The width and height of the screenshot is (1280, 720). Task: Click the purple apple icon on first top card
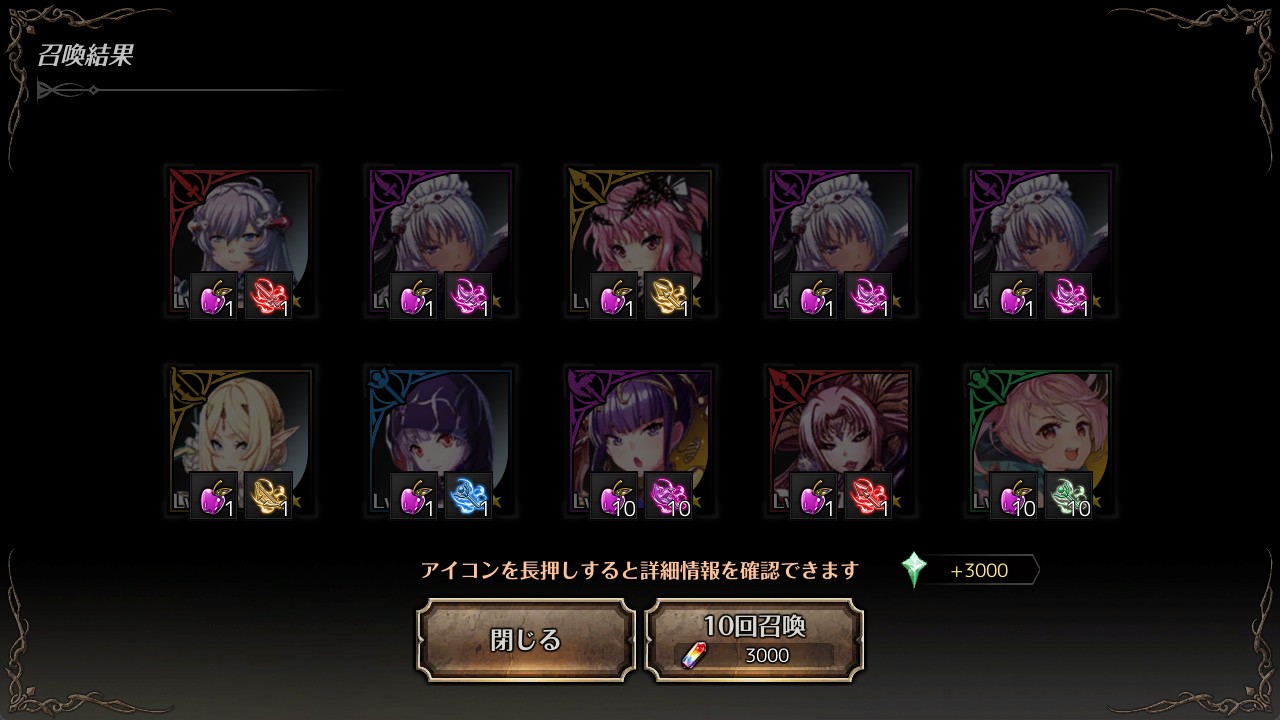(x=214, y=296)
